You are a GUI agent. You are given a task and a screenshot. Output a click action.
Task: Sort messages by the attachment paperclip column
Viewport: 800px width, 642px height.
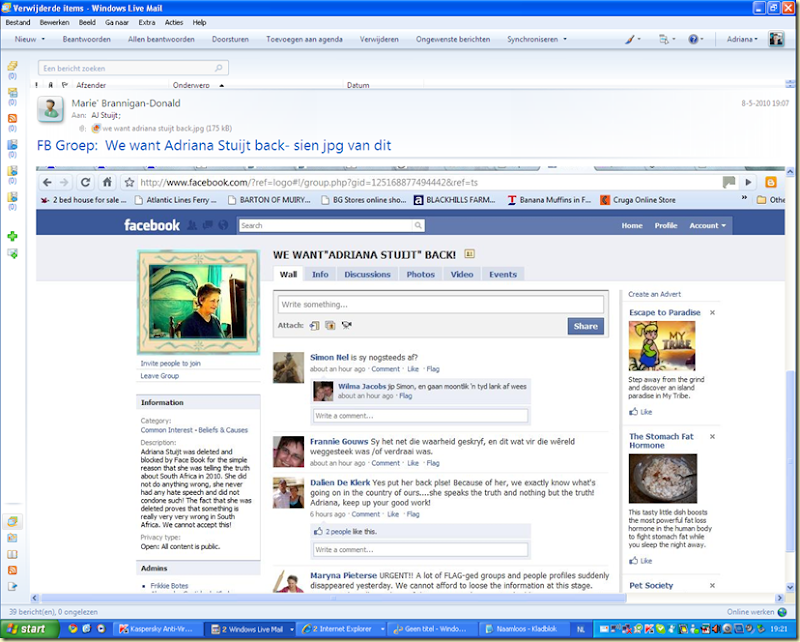click(x=51, y=85)
